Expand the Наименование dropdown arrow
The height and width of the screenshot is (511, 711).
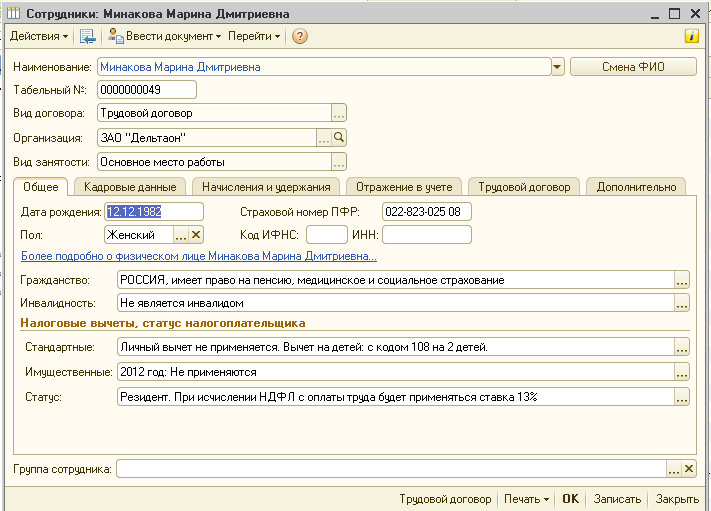coord(558,67)
